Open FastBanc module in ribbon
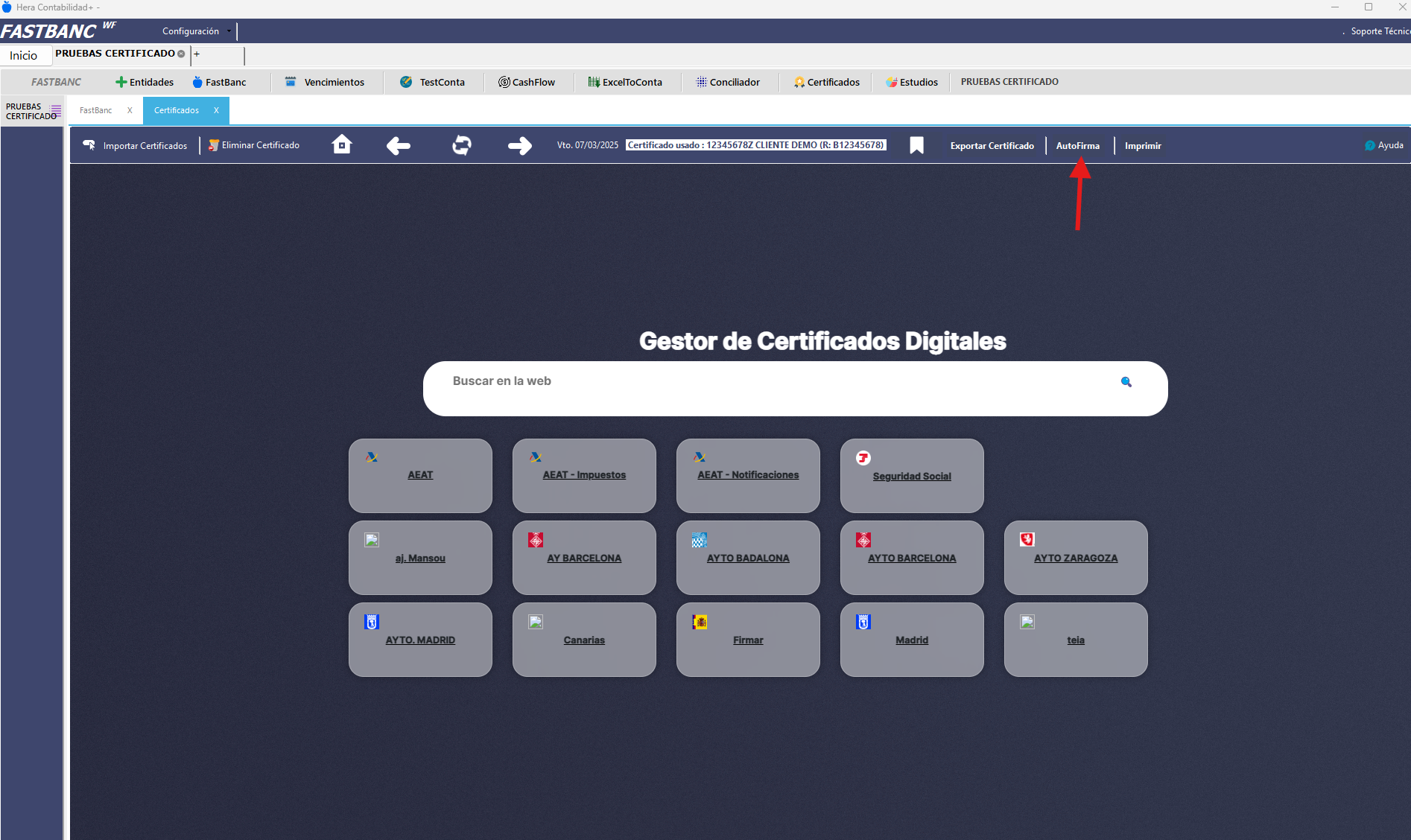Viewport: 1411px width, 840px height. click(219, 82)
